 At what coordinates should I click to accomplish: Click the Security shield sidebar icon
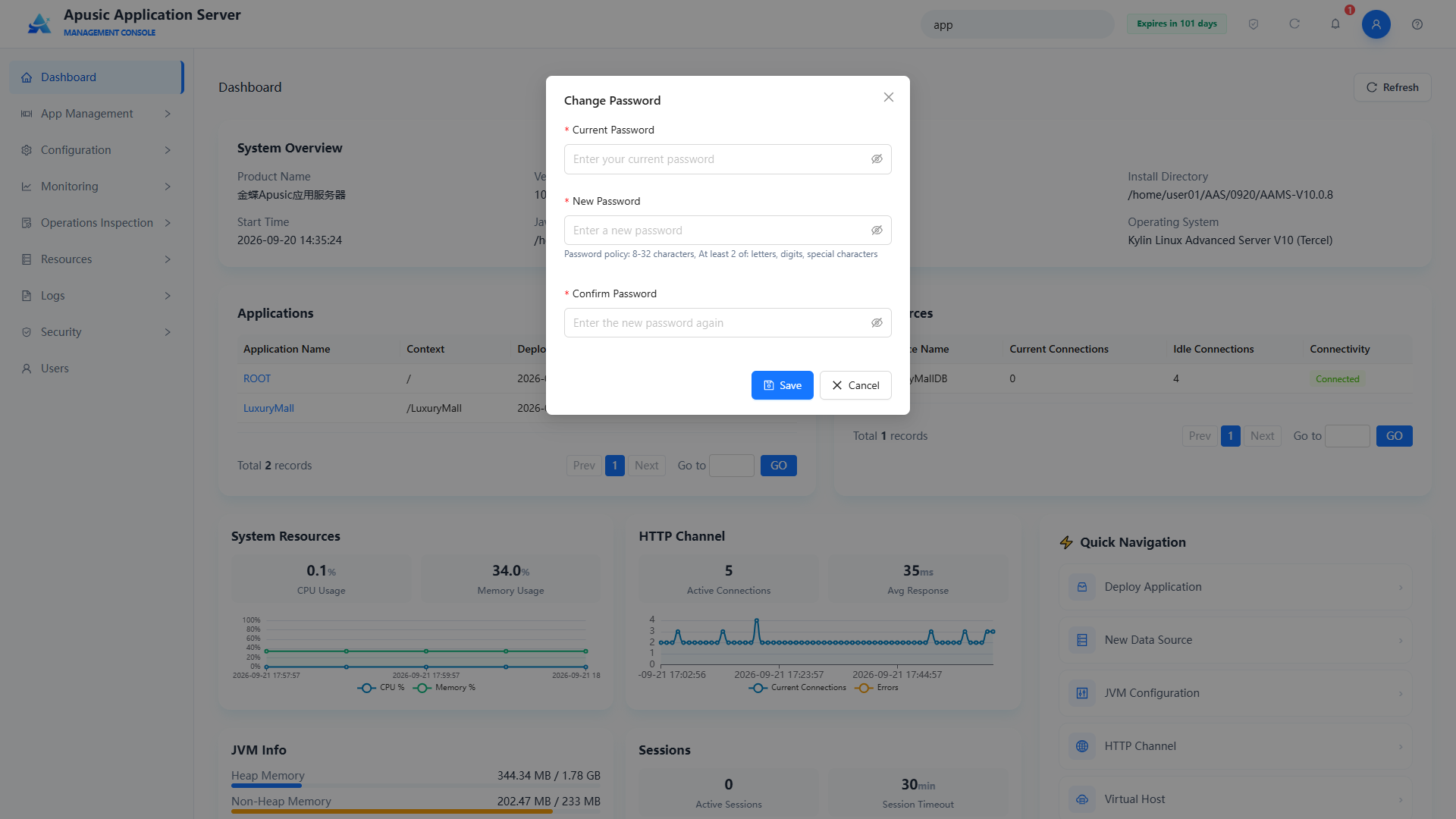point(27,332)
